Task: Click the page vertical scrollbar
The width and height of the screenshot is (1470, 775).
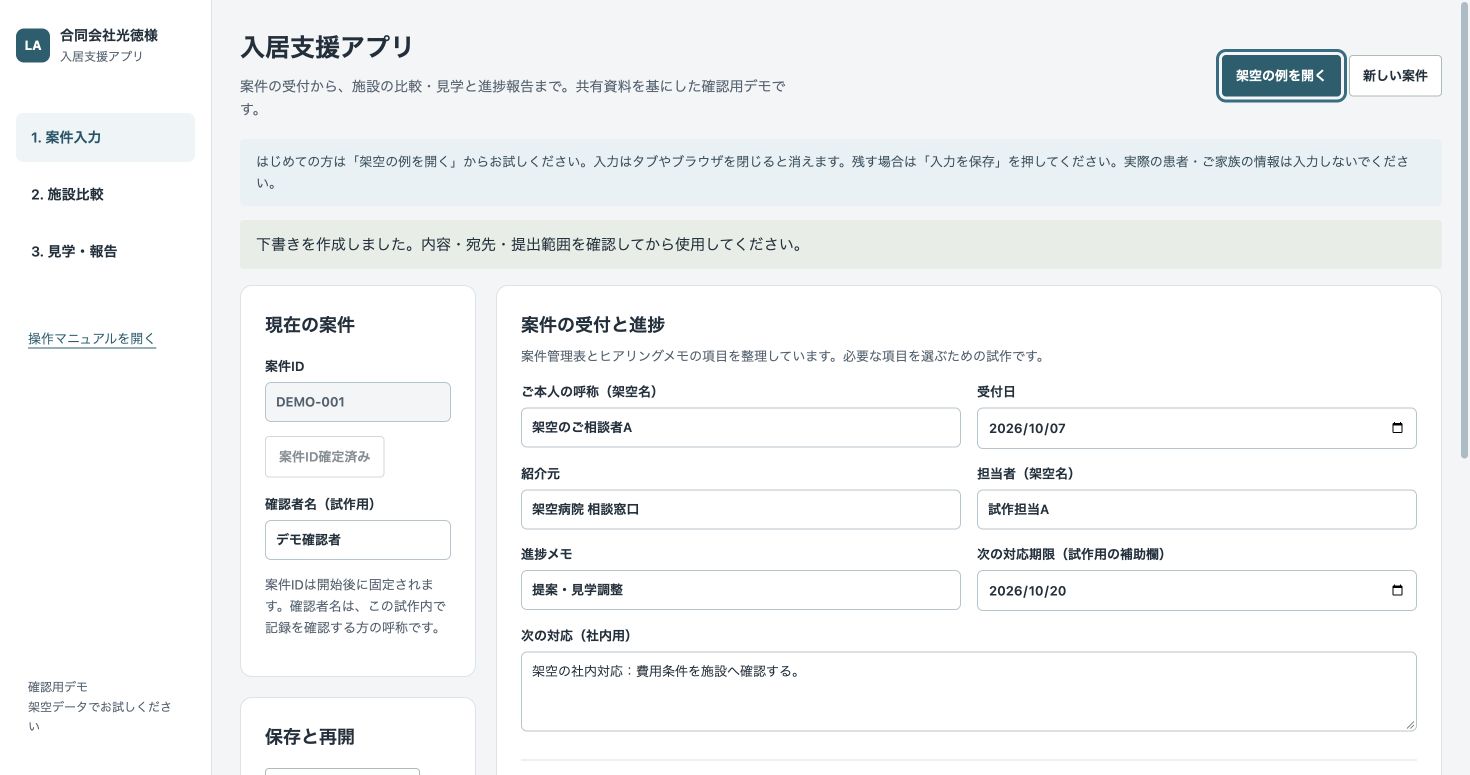Action: click(x=1465, y=230)
